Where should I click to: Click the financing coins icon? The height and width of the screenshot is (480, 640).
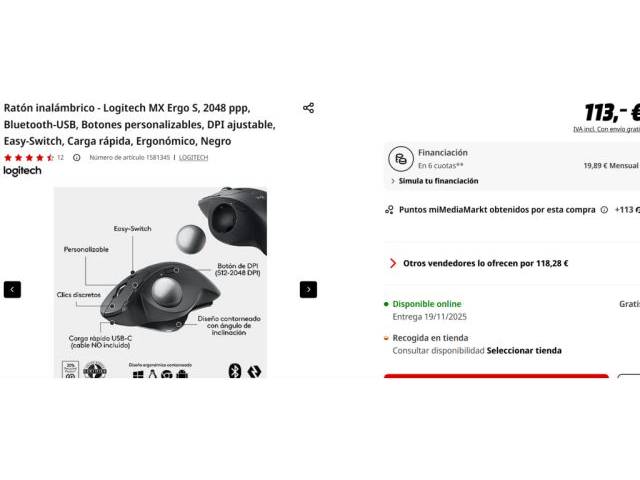(x=400, y=158)
